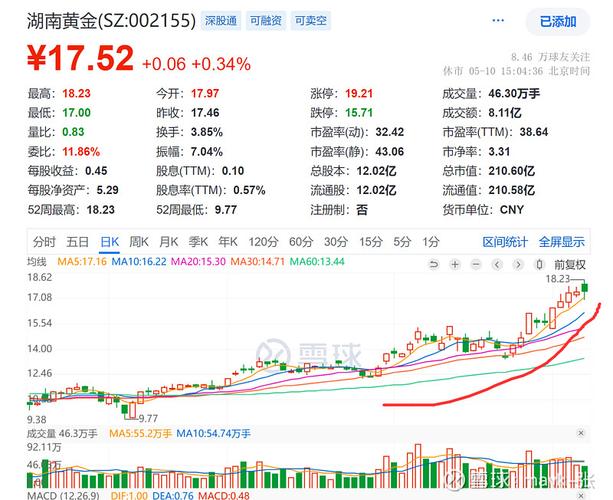
Task: Click the MA10:16.22 moving average label
Action: pos(139,262)
